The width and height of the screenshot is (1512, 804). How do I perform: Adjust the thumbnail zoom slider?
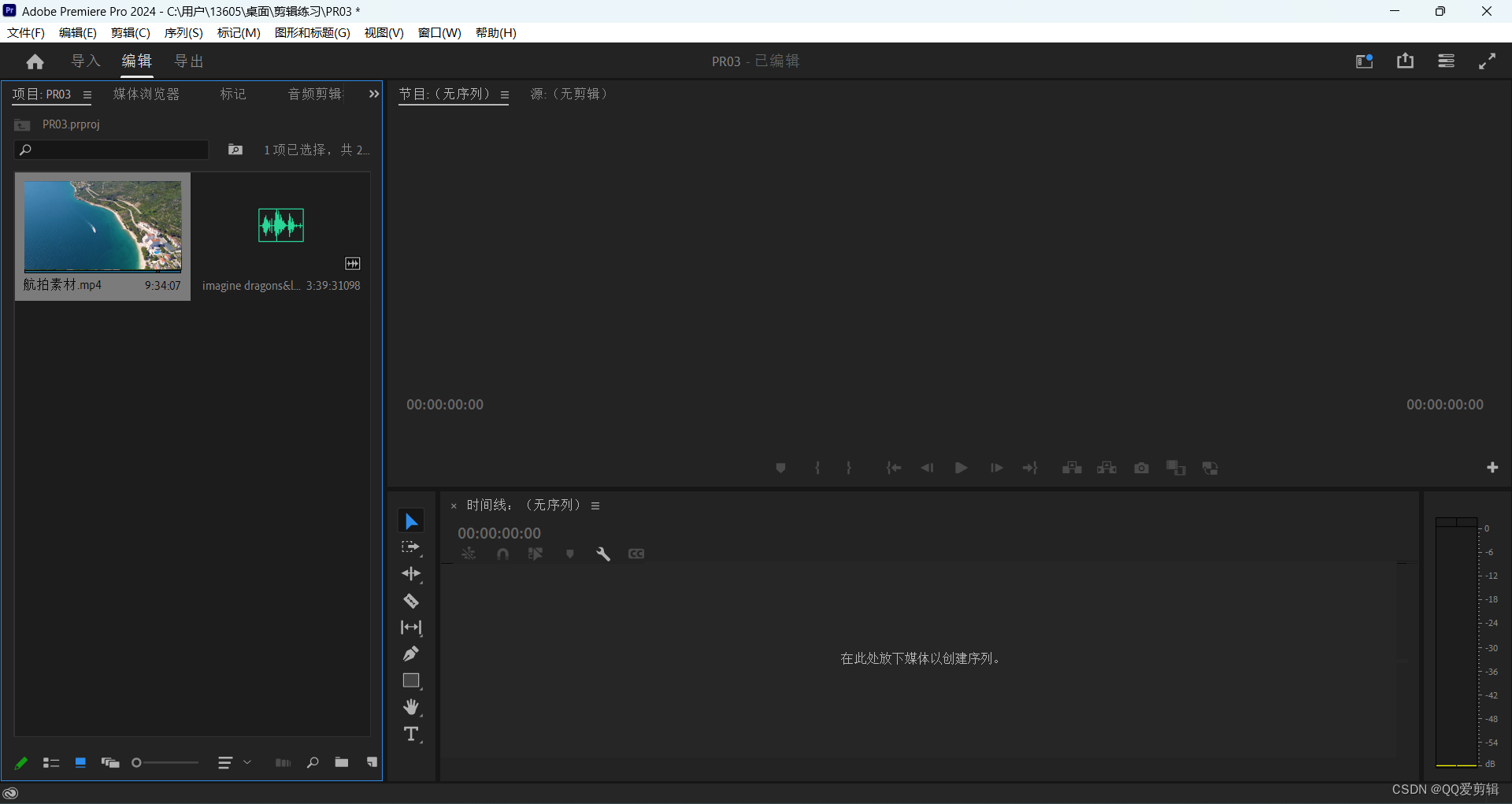(x=165, y=762)
